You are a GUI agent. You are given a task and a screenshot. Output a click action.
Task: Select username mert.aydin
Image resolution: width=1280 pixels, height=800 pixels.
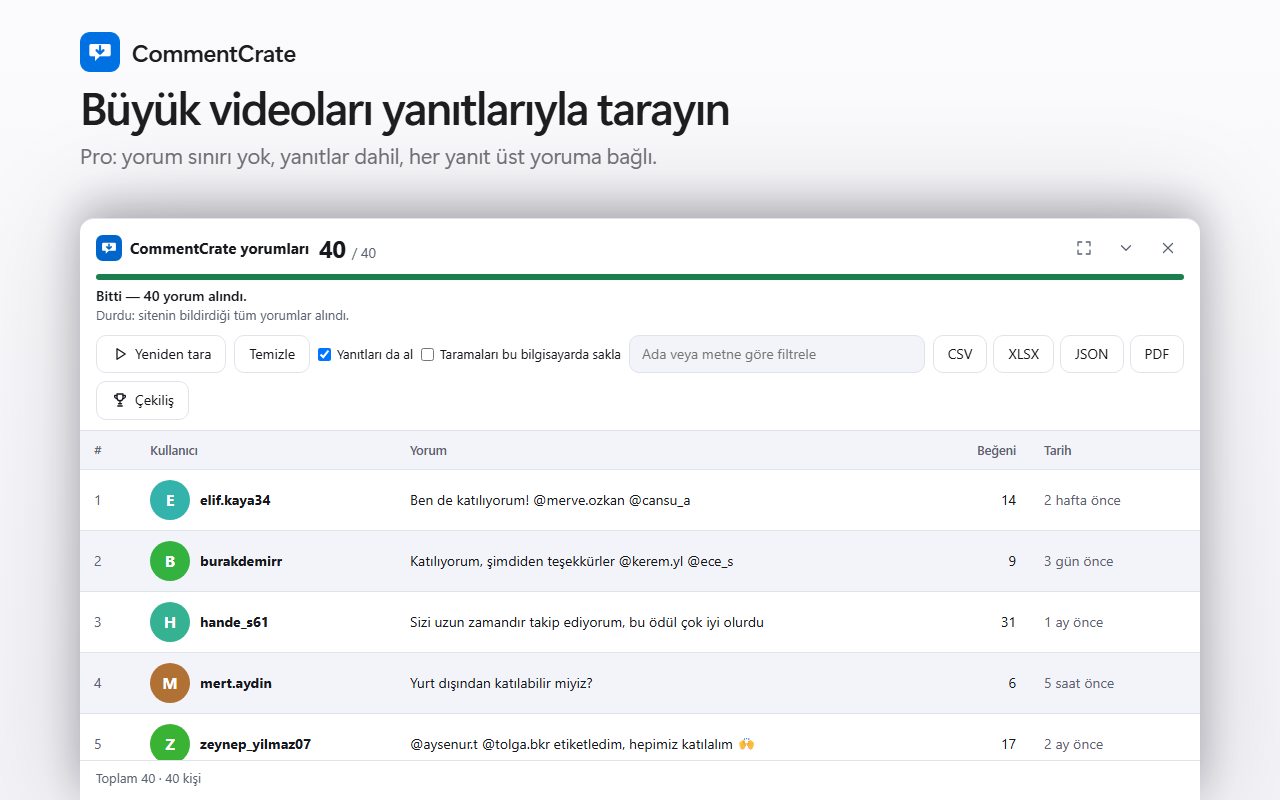pyautogui.click(x=236, y=683)
